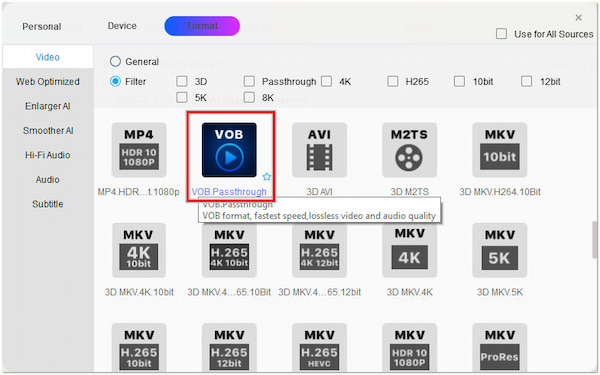Switch to the Device tab
The height and width of the screenshot is (375, 600).
(x=122, y=26)
